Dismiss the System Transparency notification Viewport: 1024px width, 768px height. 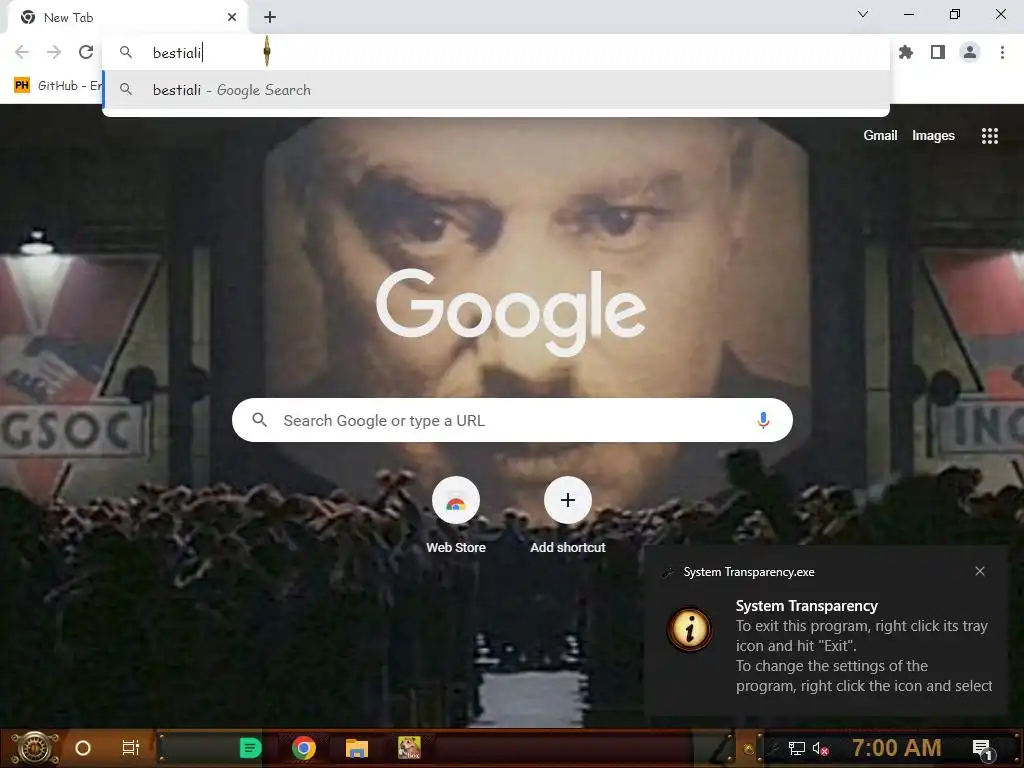point(980,571)
